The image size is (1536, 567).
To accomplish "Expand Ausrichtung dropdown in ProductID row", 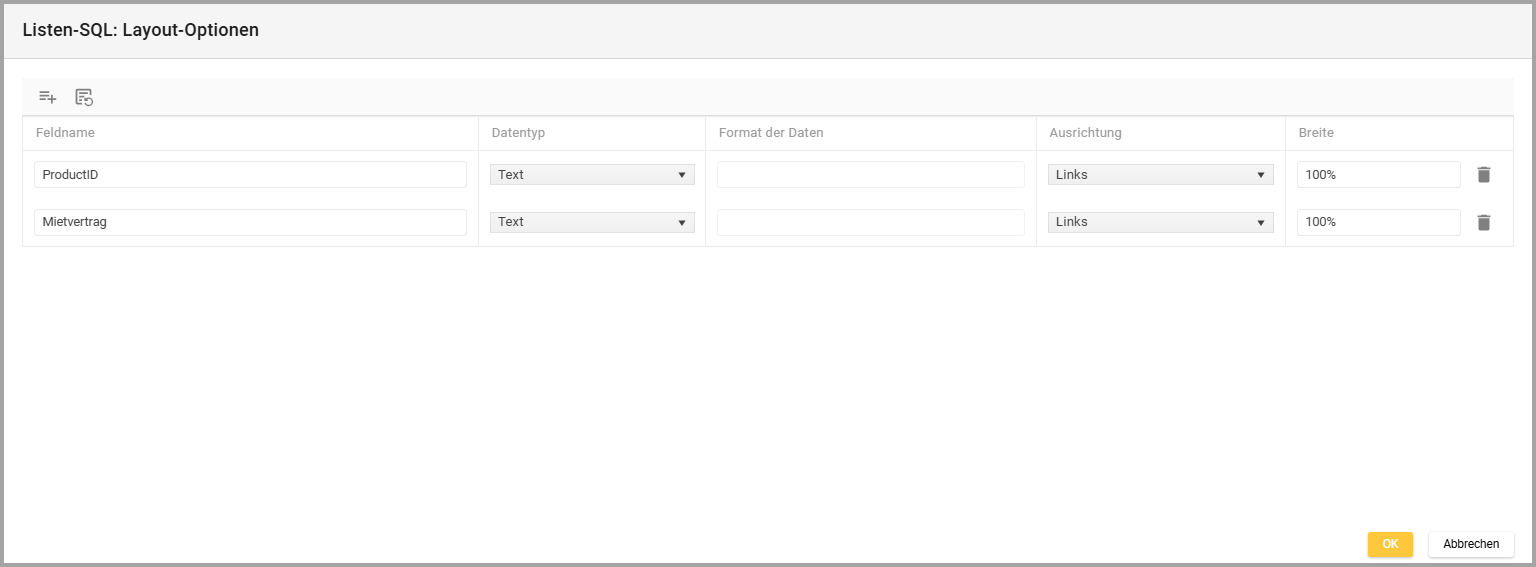I will (x=1160, y=175).
